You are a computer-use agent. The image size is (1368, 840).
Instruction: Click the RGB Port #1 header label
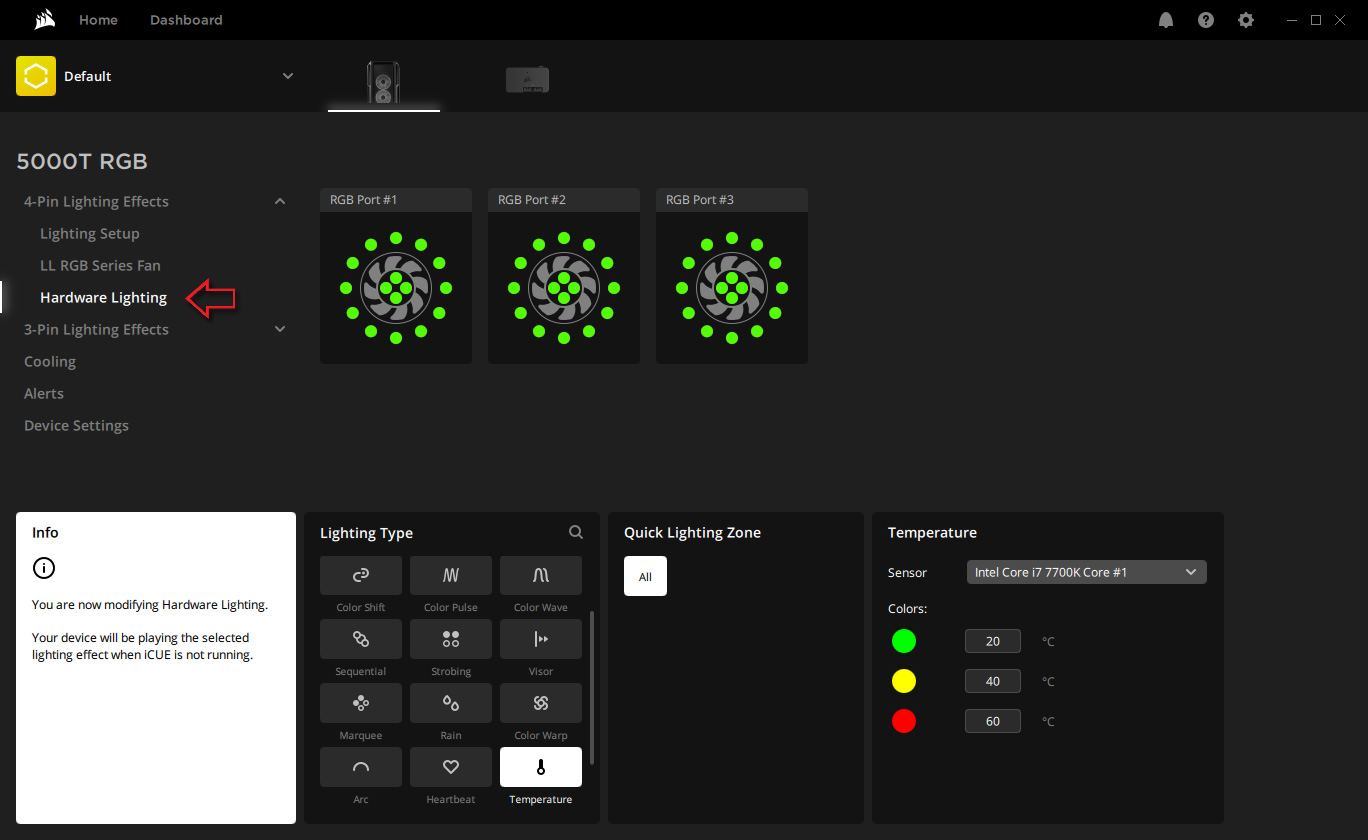tap(364, 200)
